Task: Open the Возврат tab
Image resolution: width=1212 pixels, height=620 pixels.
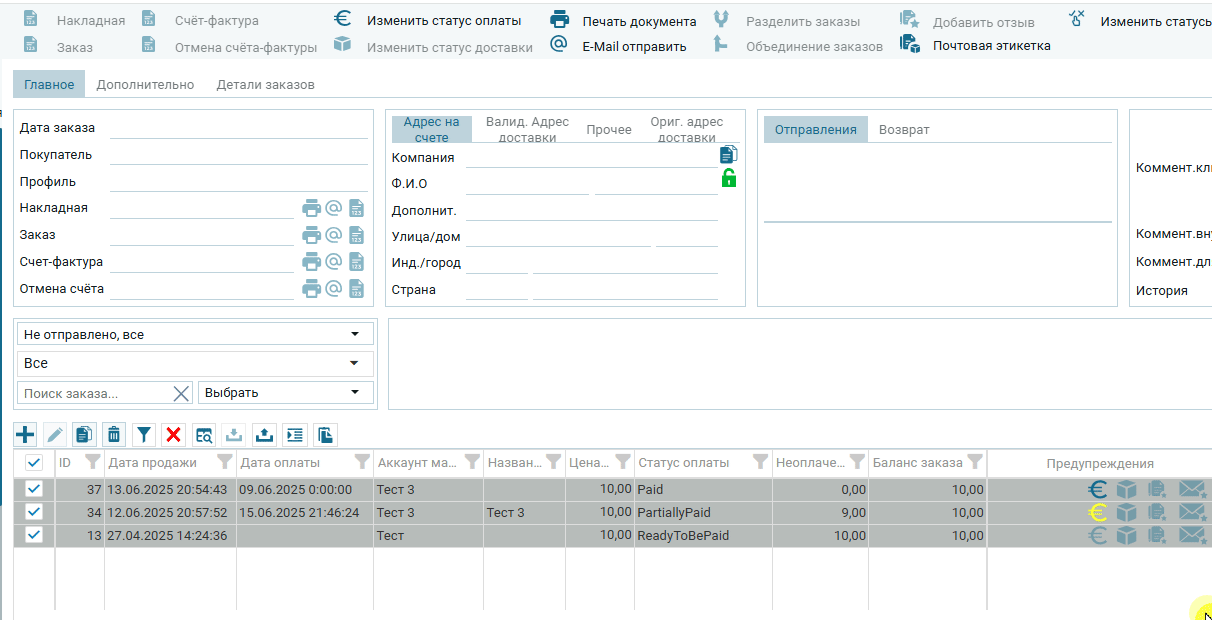Action: click(x=904, y=129)
